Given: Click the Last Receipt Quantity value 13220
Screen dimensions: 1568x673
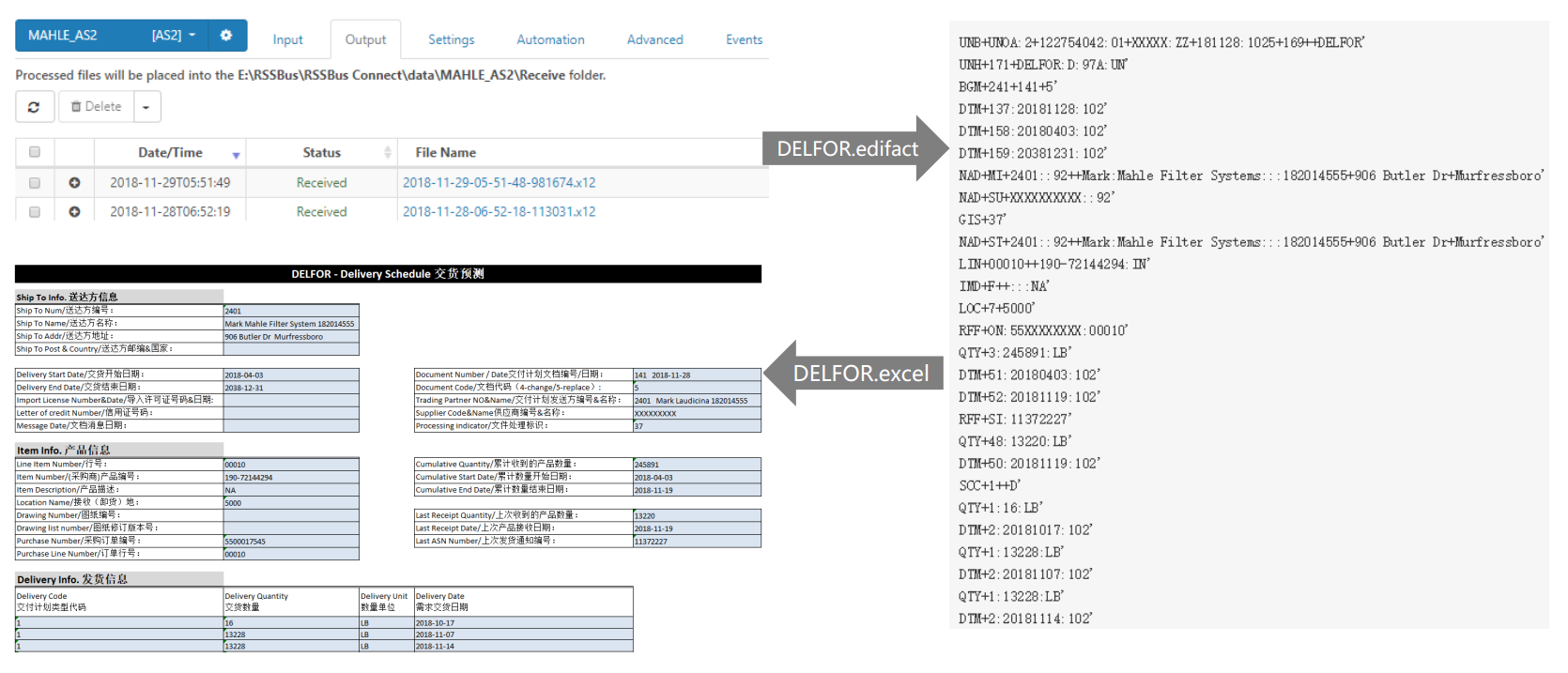Looking at the screenshot, I should coord(697,515).
